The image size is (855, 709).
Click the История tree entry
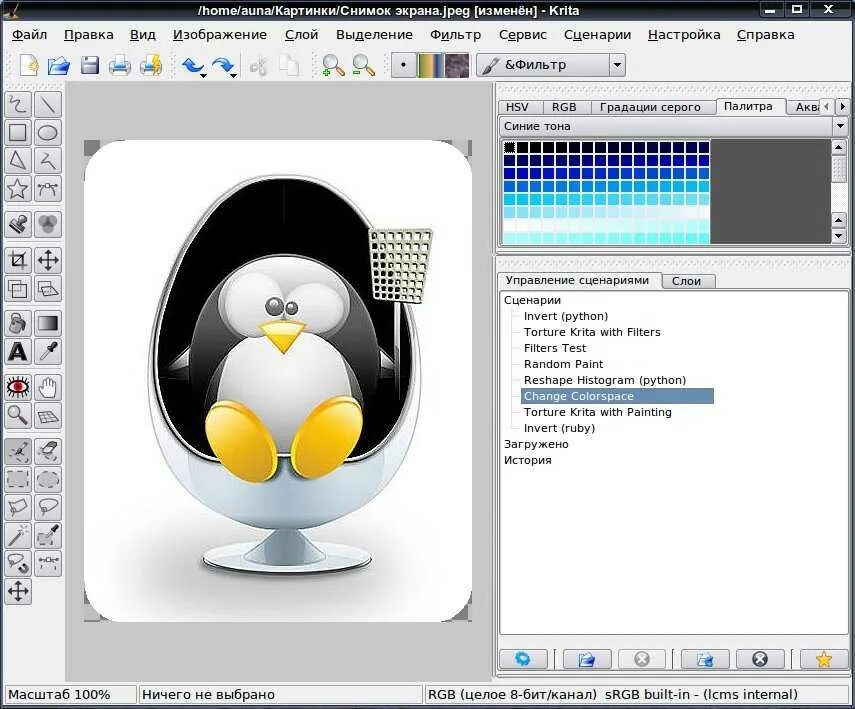(527, 460)
